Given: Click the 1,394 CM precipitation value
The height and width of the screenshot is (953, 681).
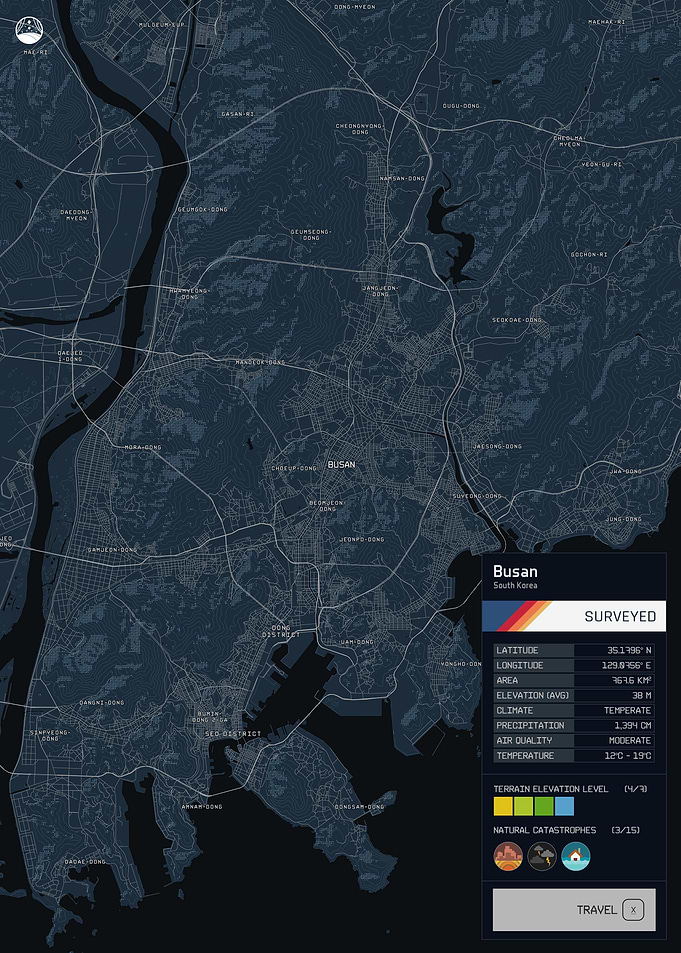Looking at the screenshot, I should click(x=633, y=726).
